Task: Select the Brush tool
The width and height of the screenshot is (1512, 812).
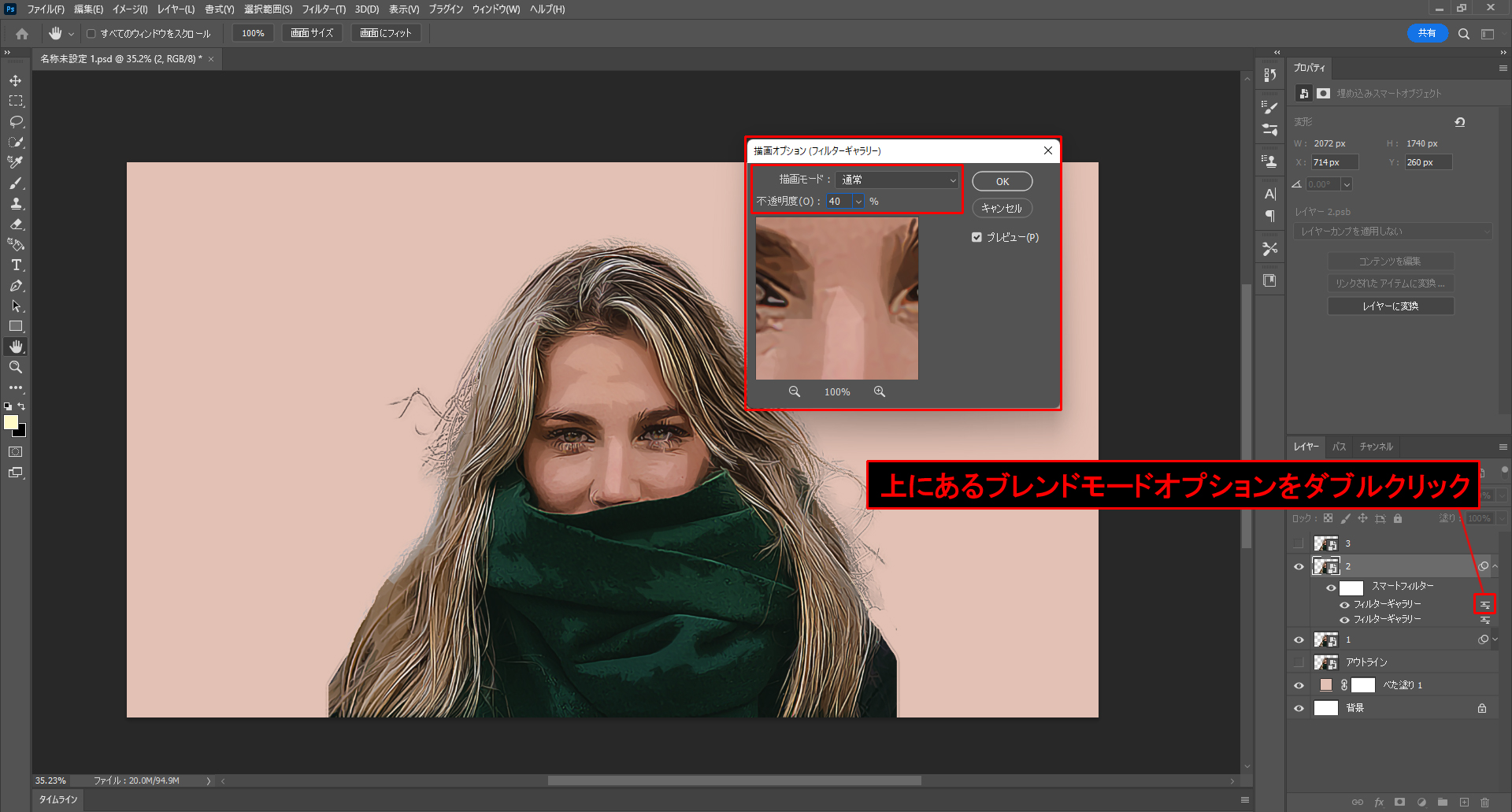Action: tap(16, 183)
